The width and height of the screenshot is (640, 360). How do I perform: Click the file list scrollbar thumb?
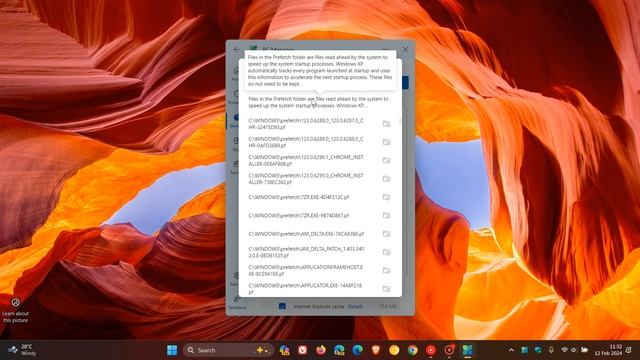(400, 121)
